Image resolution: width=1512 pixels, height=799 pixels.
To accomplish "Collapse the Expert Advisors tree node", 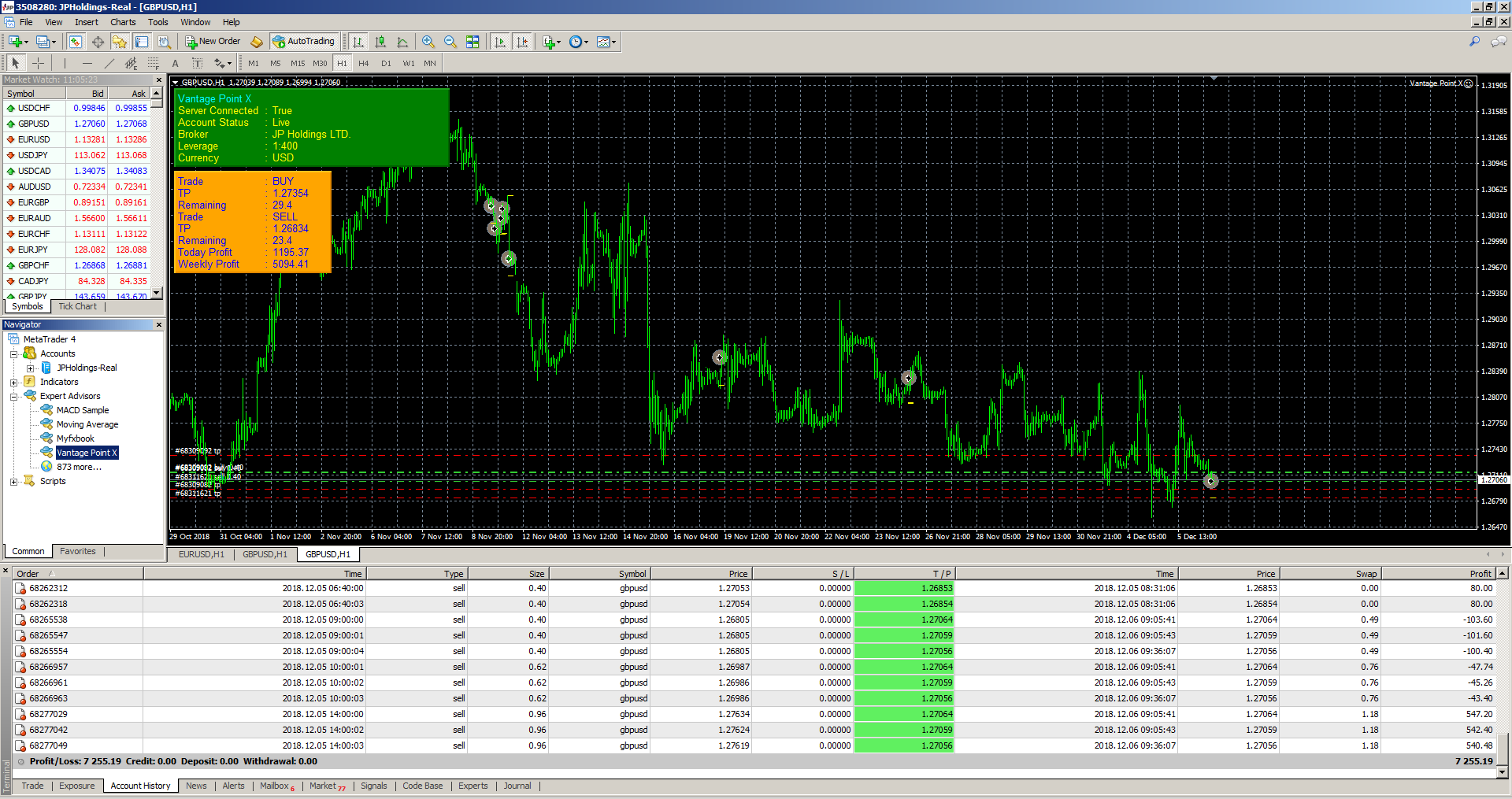I will click(13, 397).
